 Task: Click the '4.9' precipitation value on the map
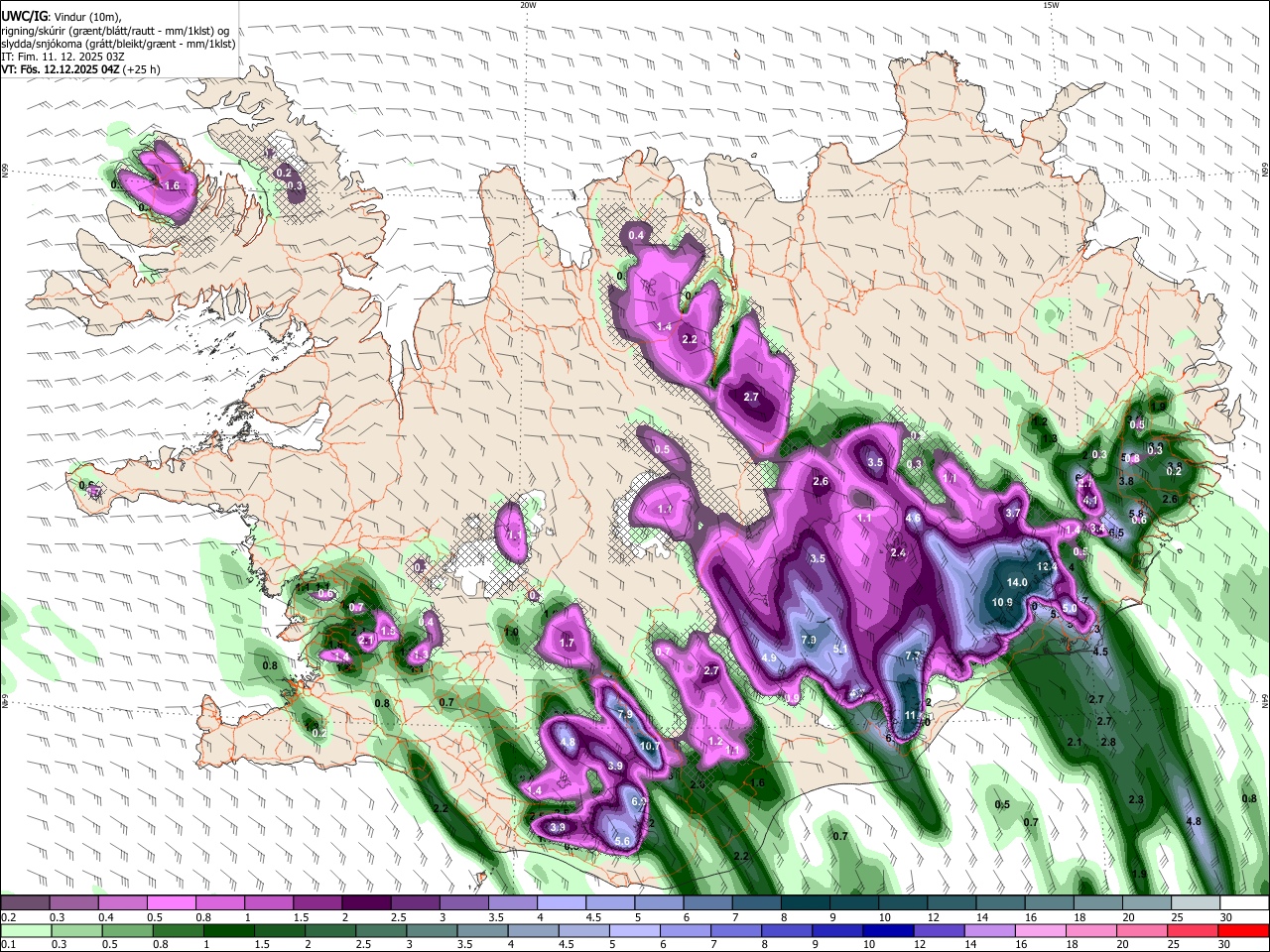769,657
